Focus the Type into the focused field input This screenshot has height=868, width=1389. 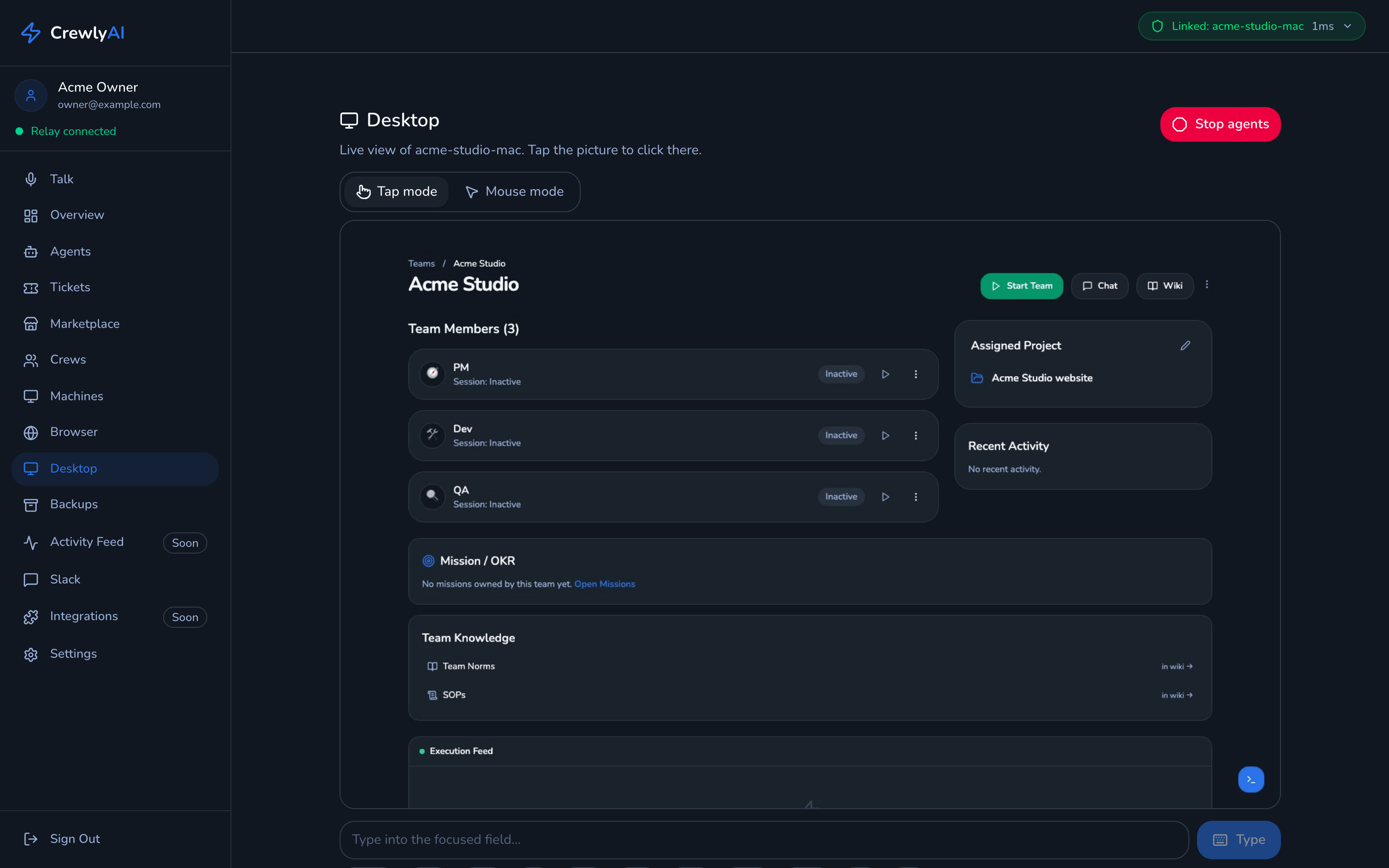click(x=764, y=840)
